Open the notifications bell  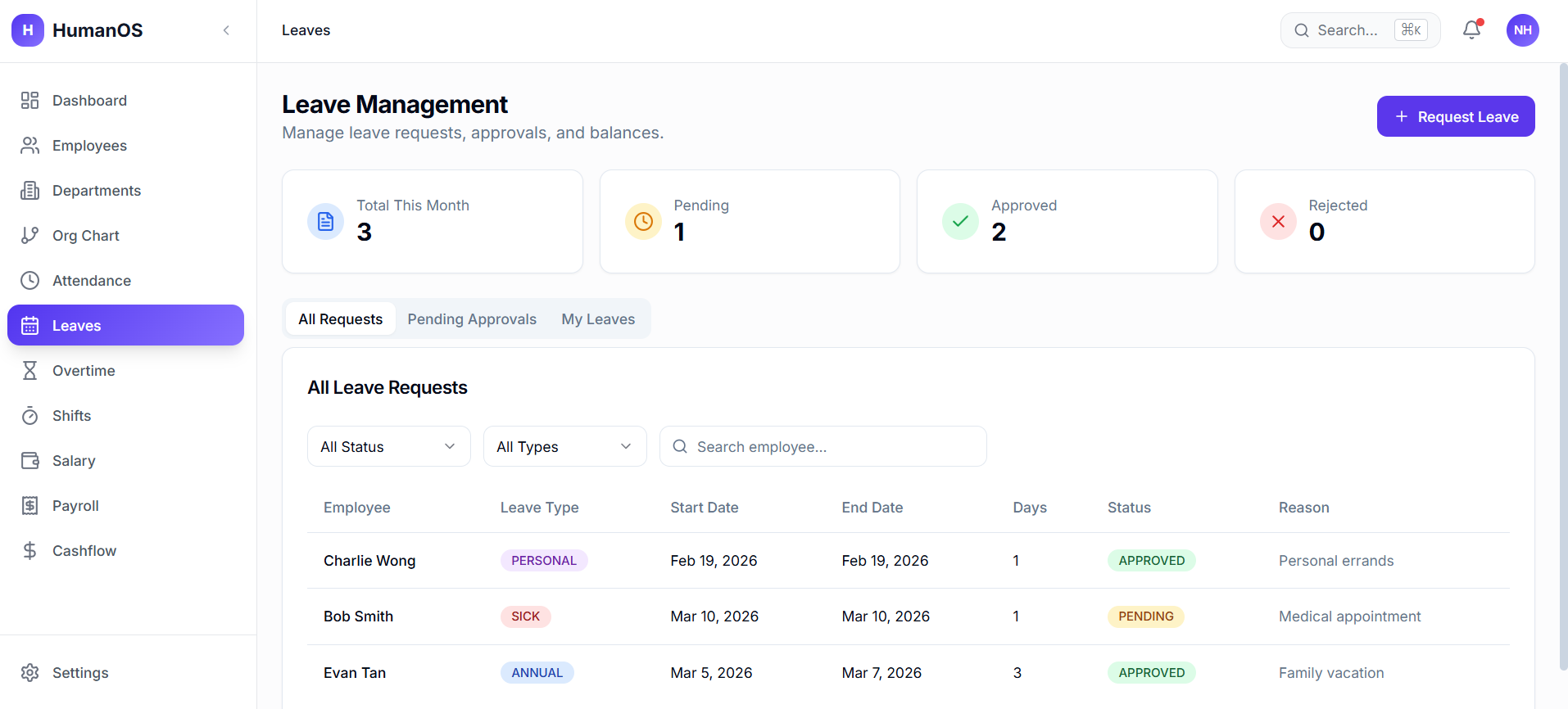[1471, 30]
